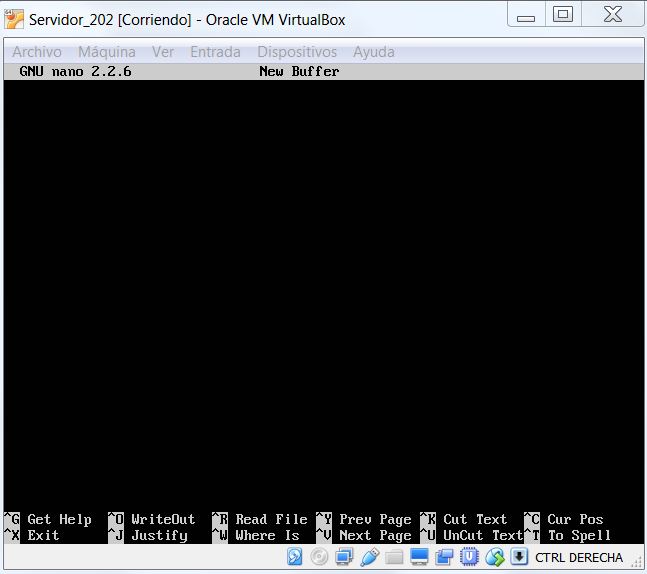The width and height of the screenshot is (647, 574).
Task: Click the USB devices status icon
Action: coord(369,557)
